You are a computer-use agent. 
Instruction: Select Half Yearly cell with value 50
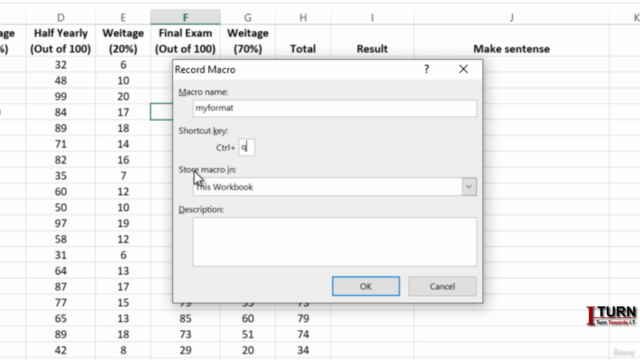(x=60, y=207)
